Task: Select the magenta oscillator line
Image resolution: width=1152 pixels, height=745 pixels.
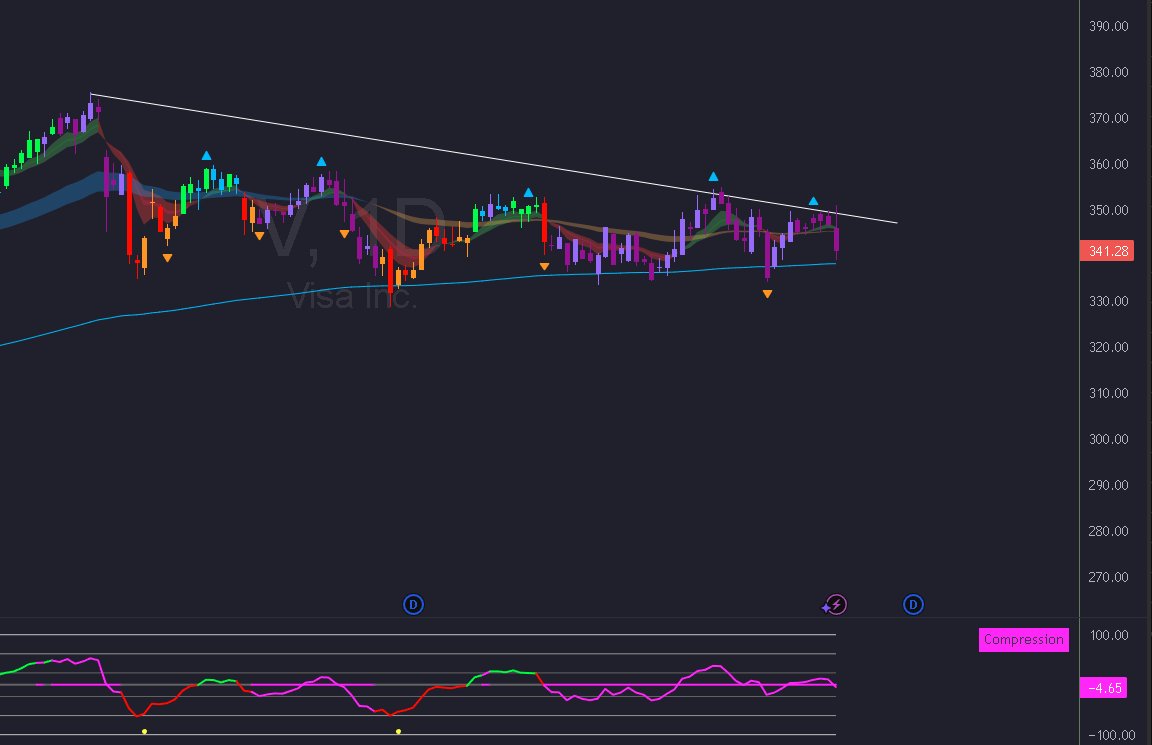Action: click(715, 666)
